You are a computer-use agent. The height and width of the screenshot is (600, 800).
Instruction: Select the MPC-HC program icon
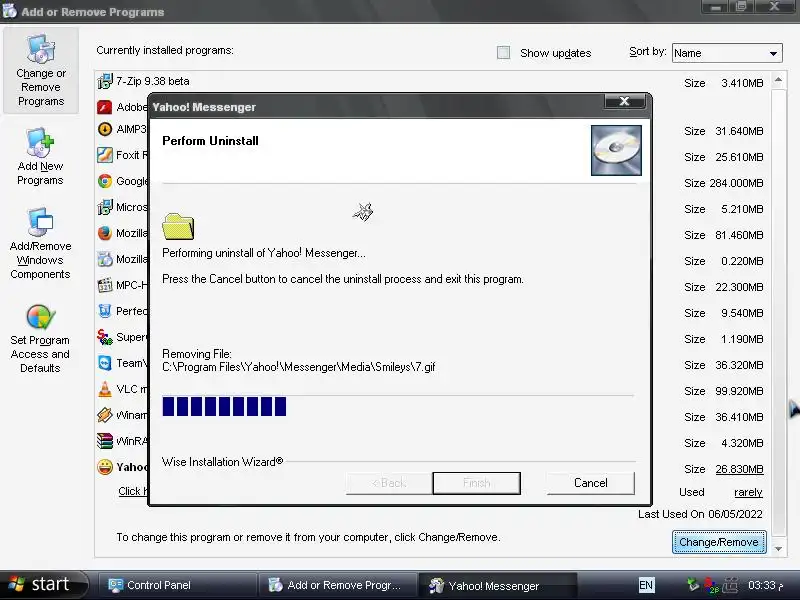105,285
